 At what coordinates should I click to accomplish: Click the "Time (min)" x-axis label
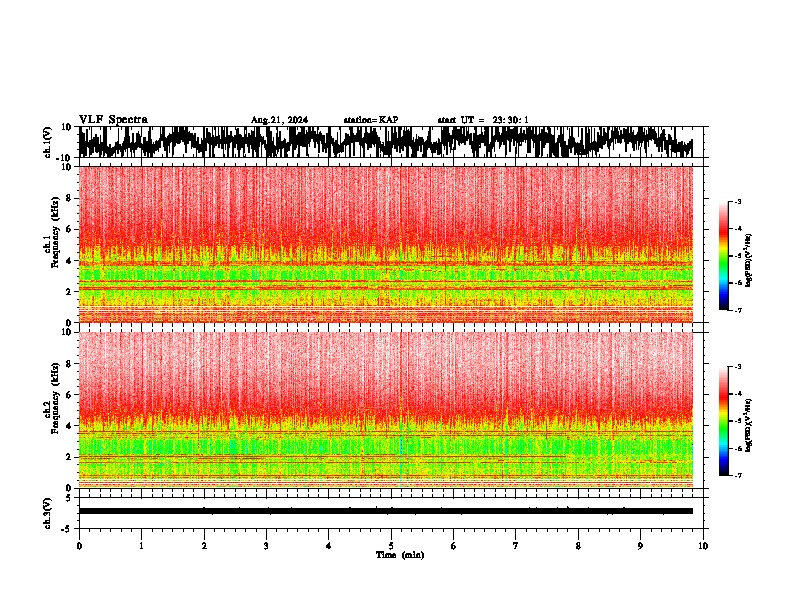point(400,555)
